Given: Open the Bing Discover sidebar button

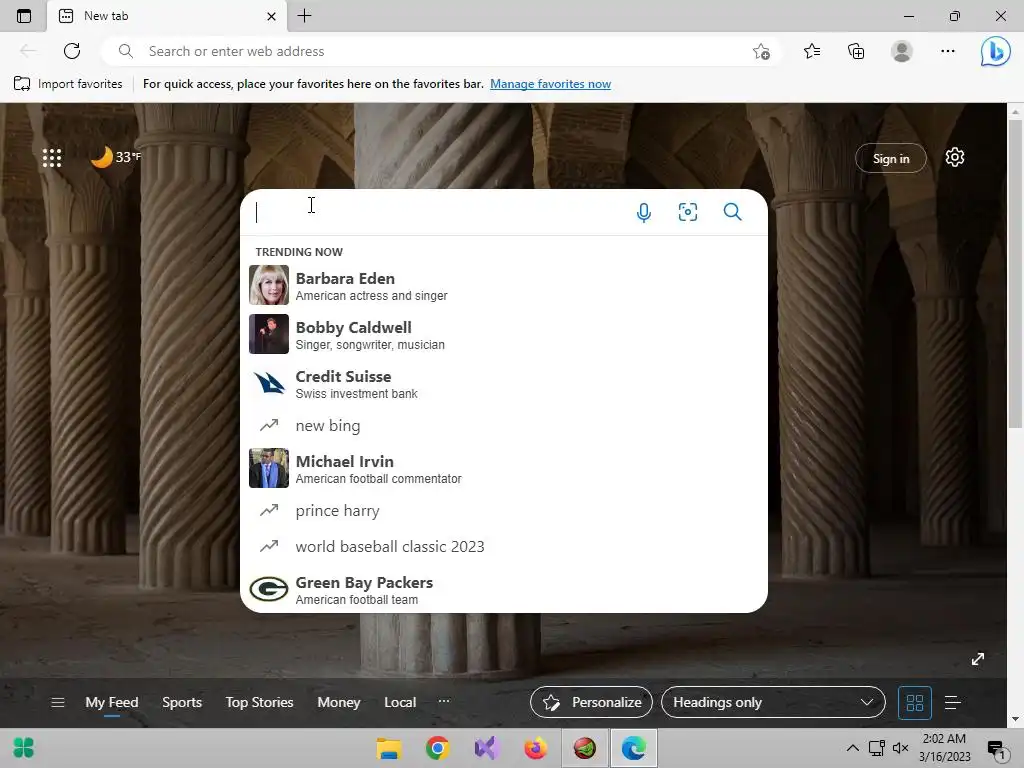Looking at the screenshot, I should [995, 51].
